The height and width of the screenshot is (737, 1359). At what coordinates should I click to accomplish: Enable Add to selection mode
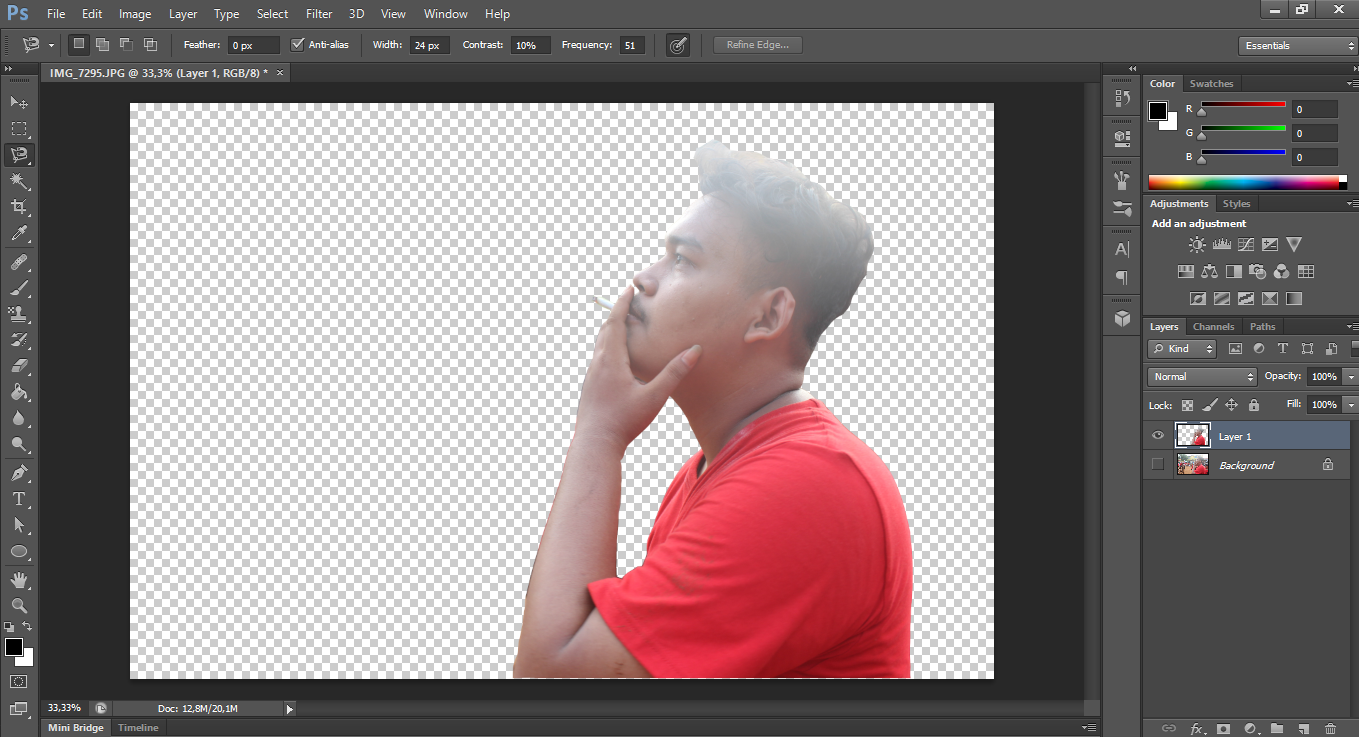click(103, 45)
